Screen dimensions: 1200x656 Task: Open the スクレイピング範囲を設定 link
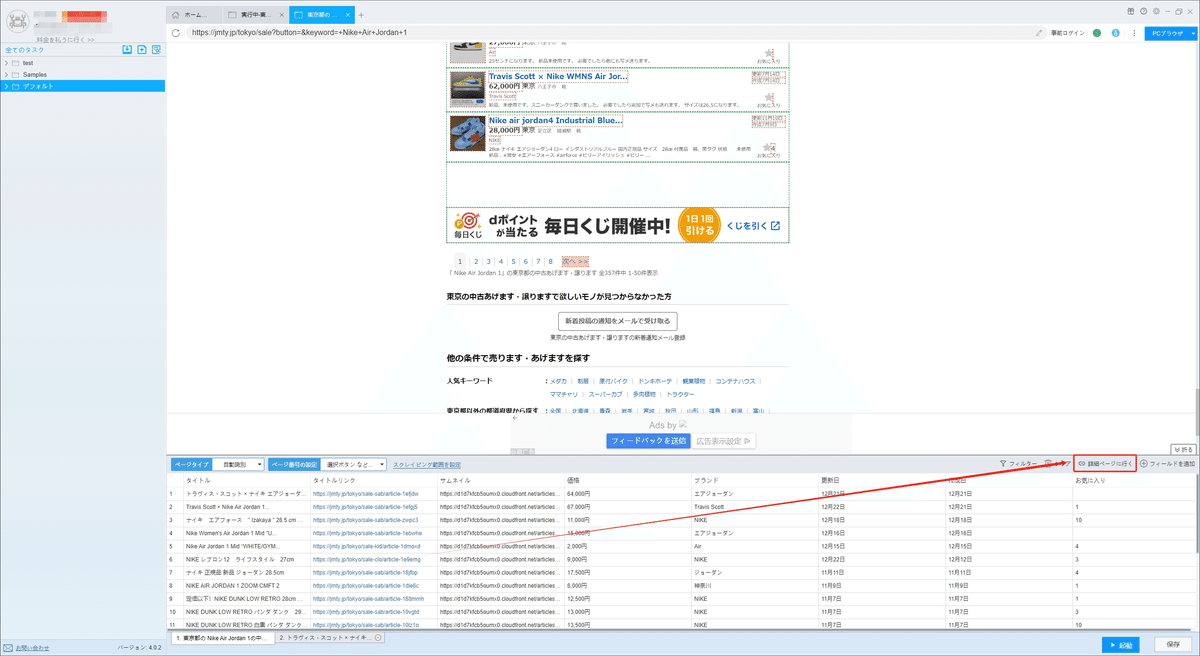(427, 465)
